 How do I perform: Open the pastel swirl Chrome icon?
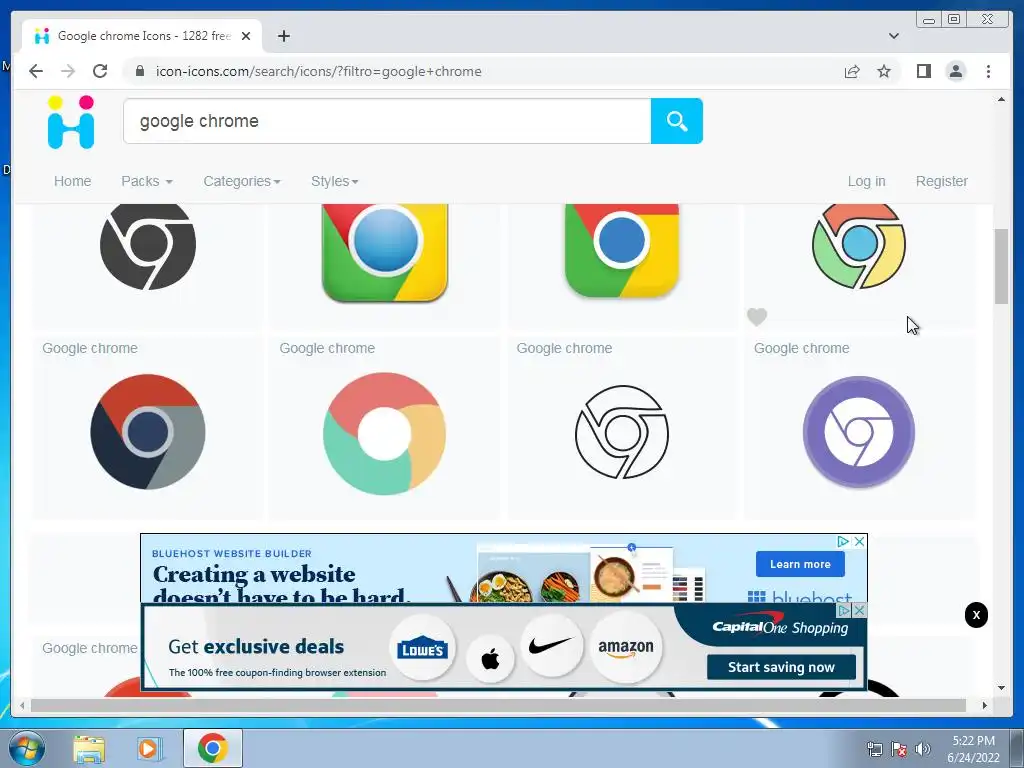[x=385, y=434]
